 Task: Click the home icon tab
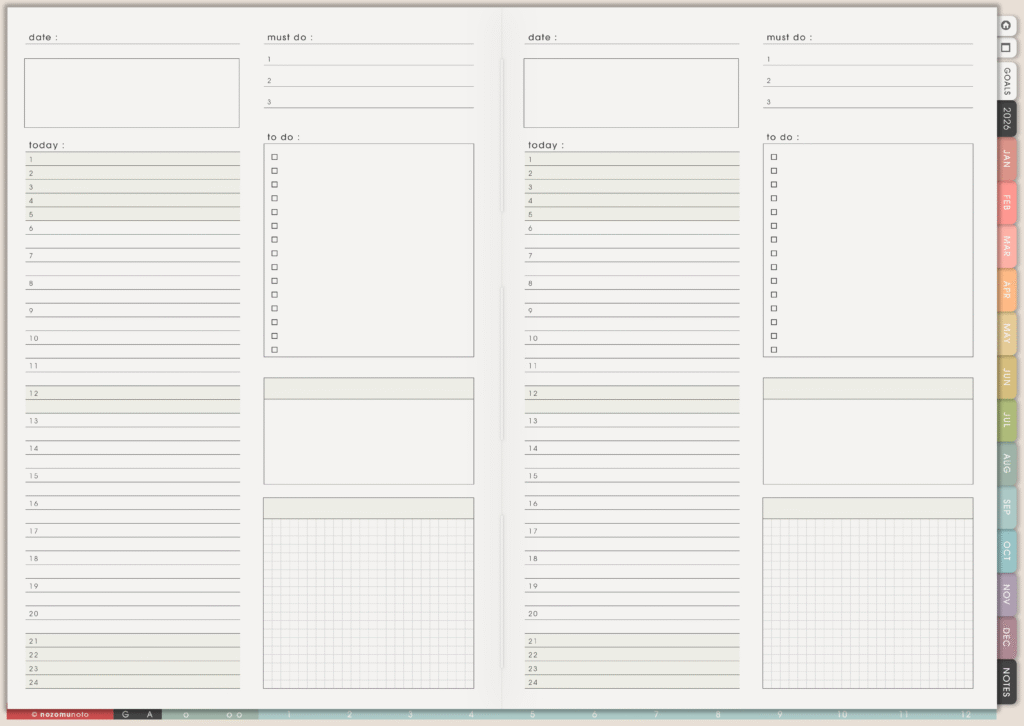[1005, 25]
